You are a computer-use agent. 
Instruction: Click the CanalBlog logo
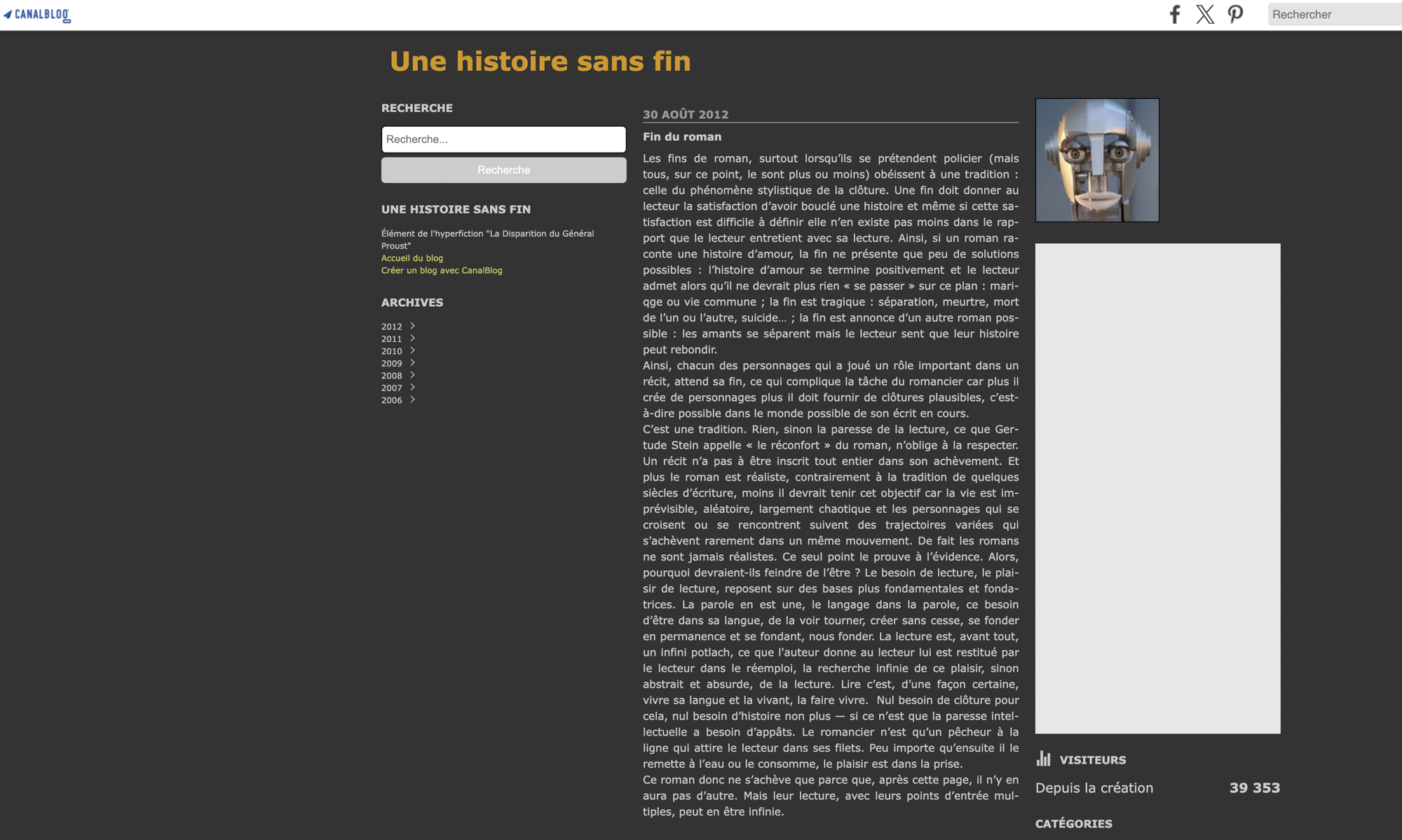tap(37, 15)
